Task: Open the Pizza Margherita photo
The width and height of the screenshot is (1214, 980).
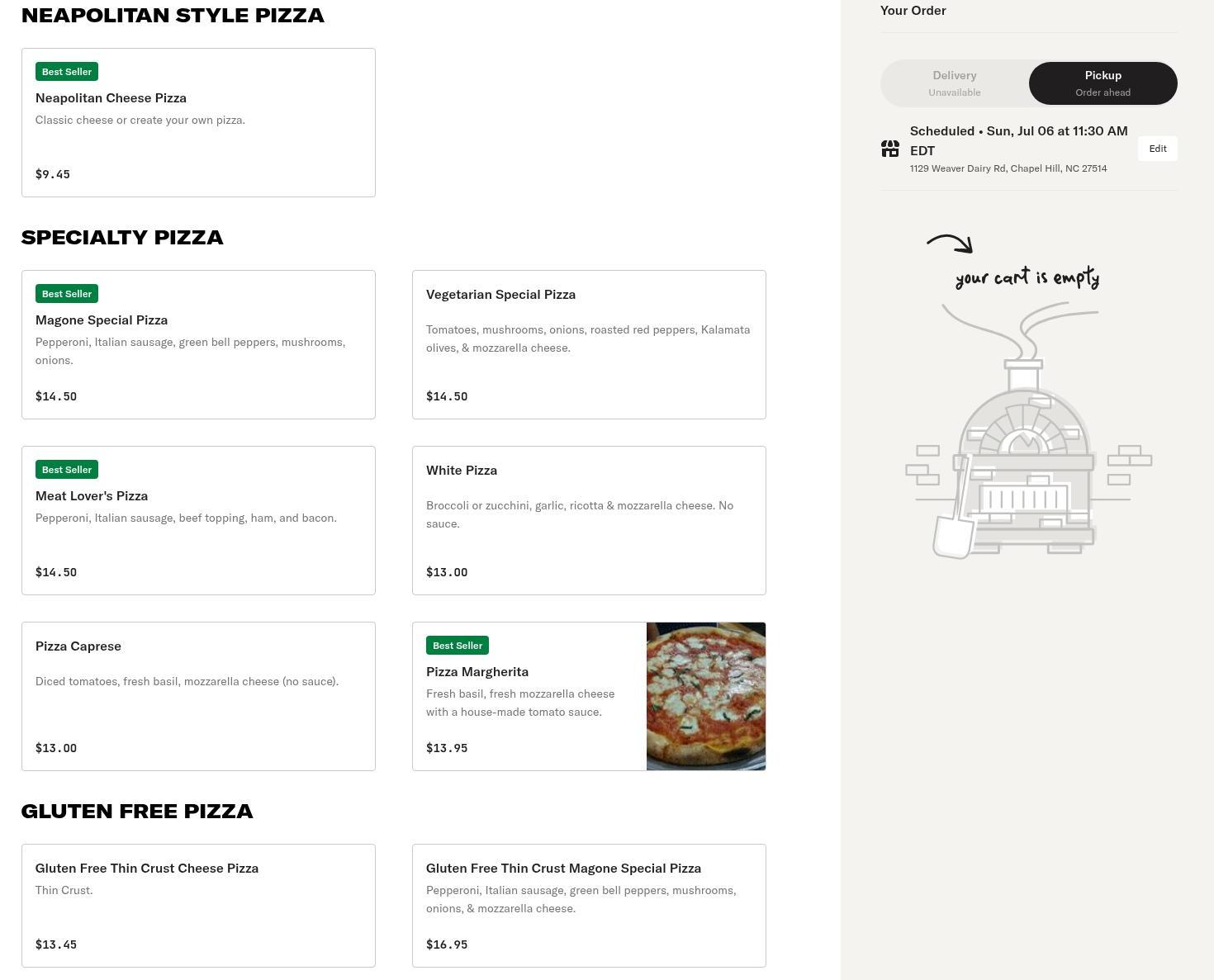Action: pos(706,696)
